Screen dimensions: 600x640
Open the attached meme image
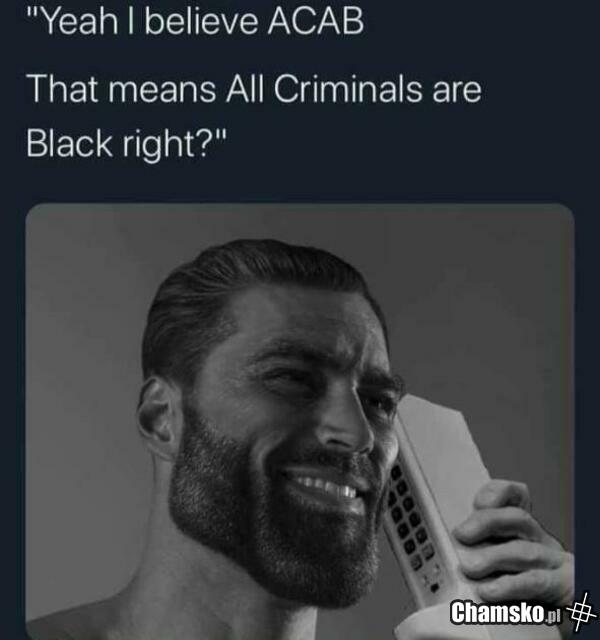coord(300,422)
